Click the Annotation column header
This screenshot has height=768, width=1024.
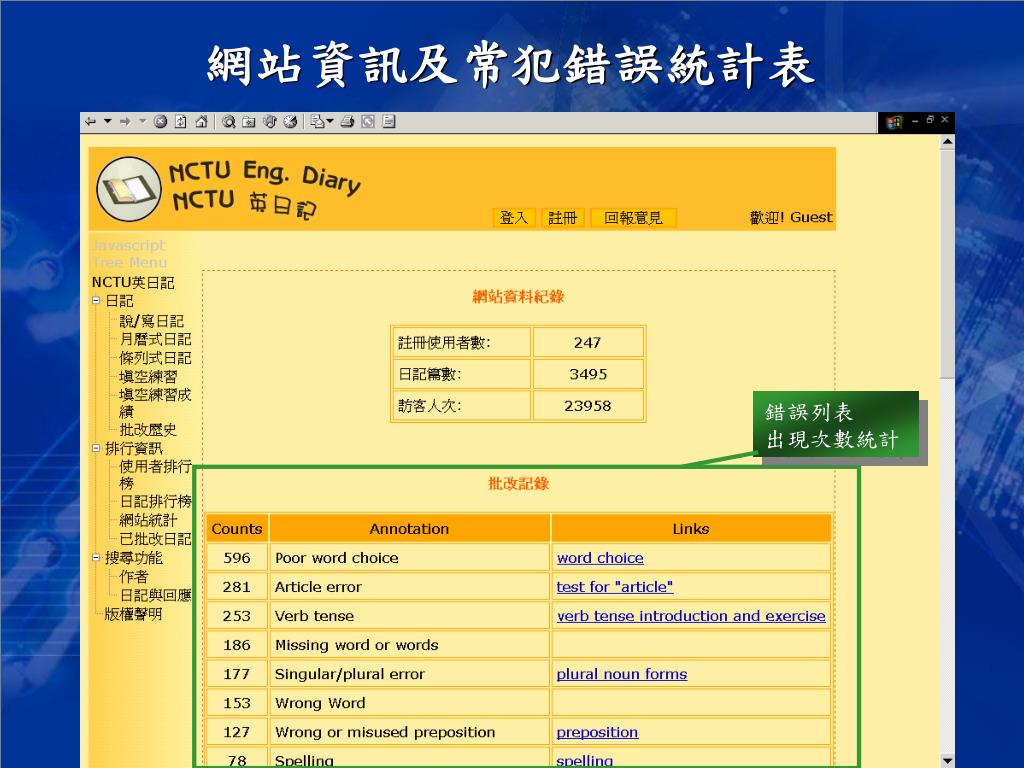tap(409, 528)
